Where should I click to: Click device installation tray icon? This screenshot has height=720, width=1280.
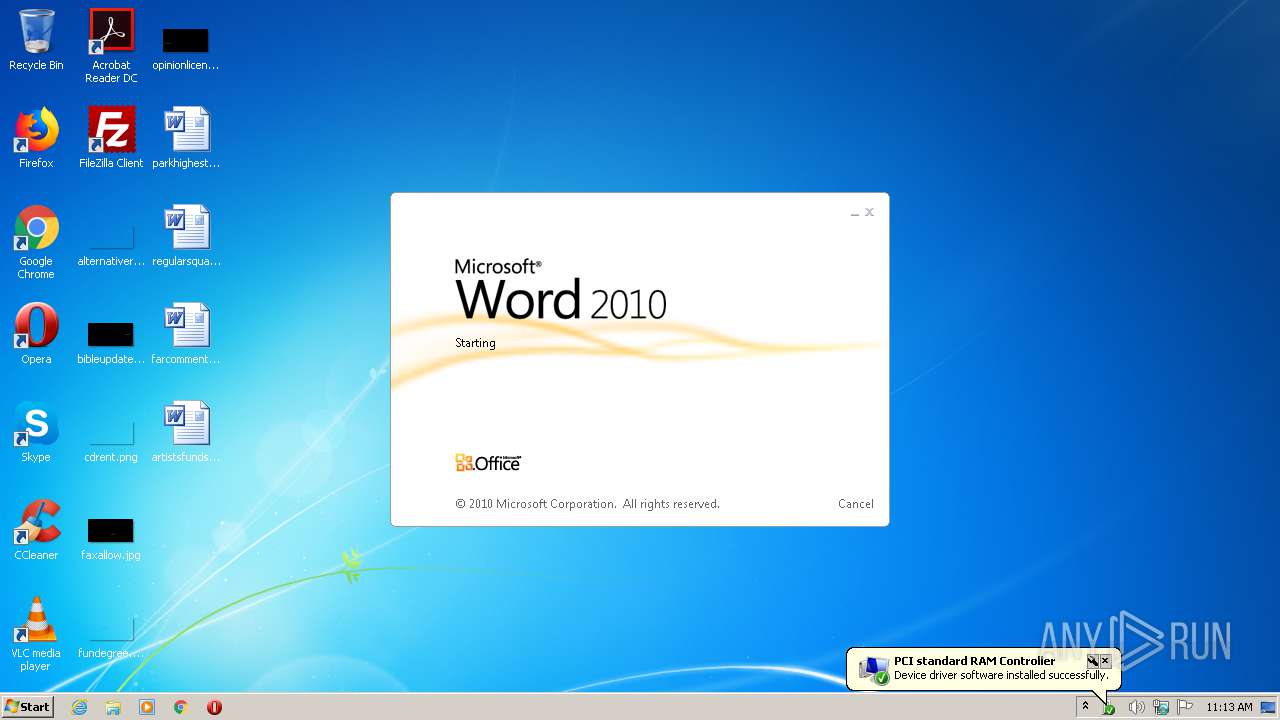[1109, 707]
